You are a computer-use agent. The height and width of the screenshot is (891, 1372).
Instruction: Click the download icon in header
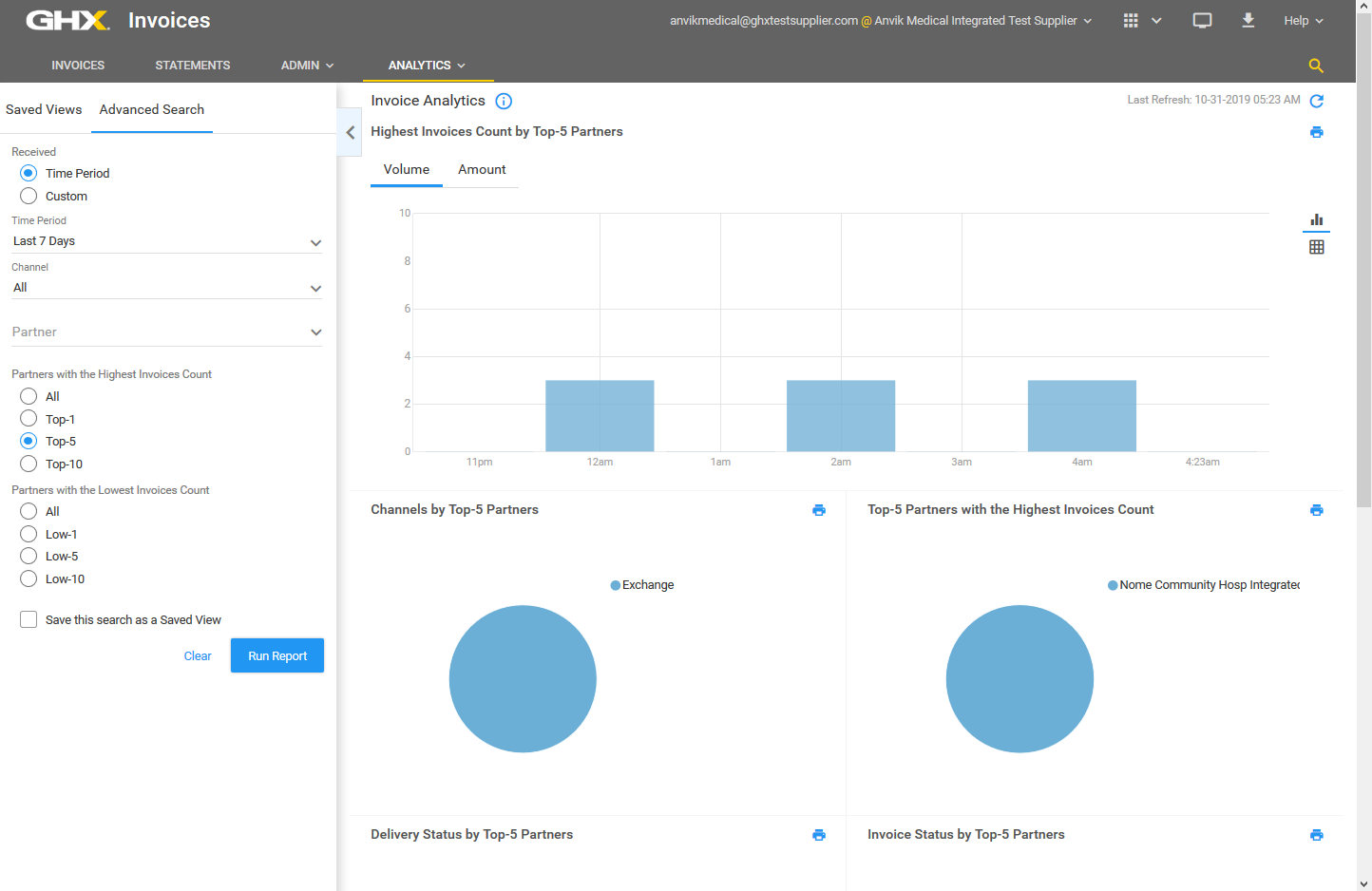click(x=1248, y=20)
